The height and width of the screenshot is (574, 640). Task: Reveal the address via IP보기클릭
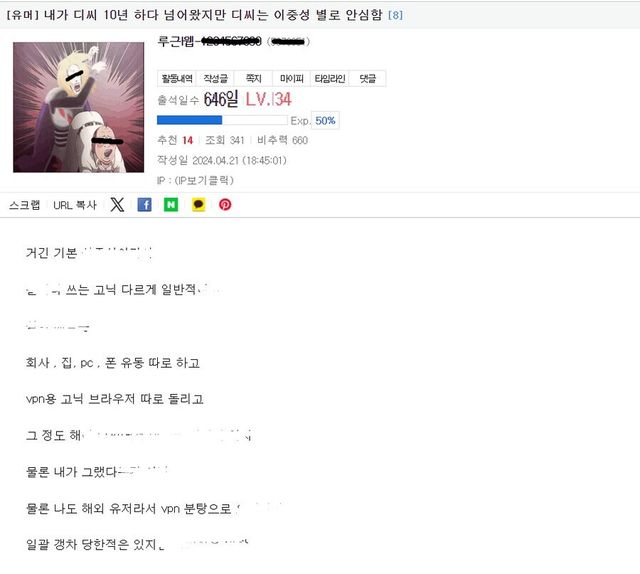(x=204, y=180)
